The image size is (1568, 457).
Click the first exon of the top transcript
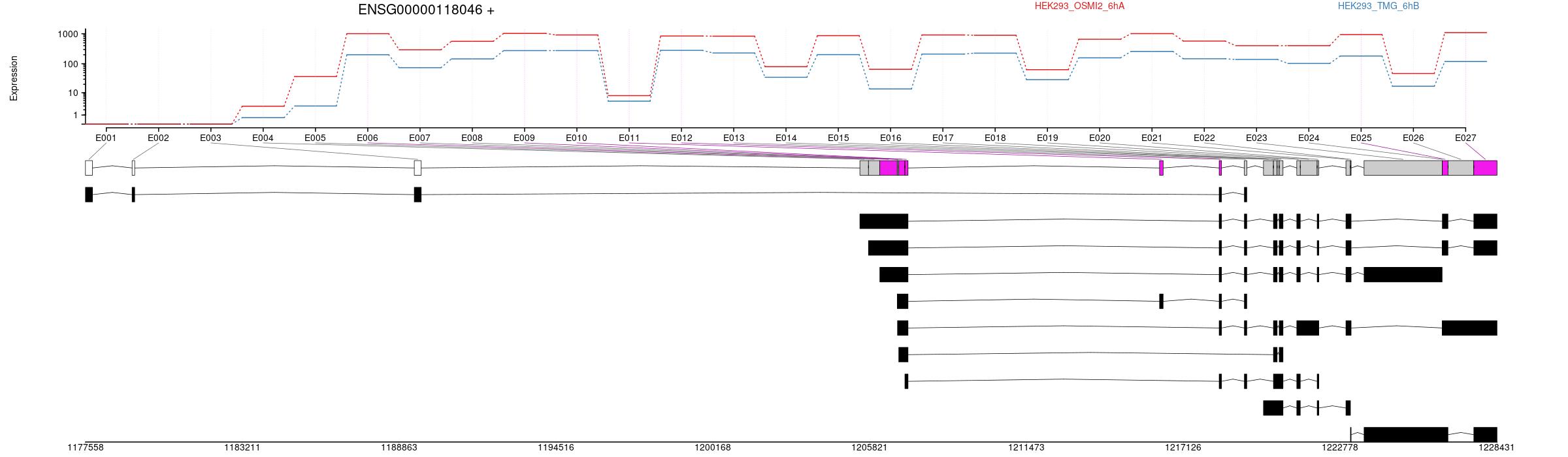click(89, 195)
